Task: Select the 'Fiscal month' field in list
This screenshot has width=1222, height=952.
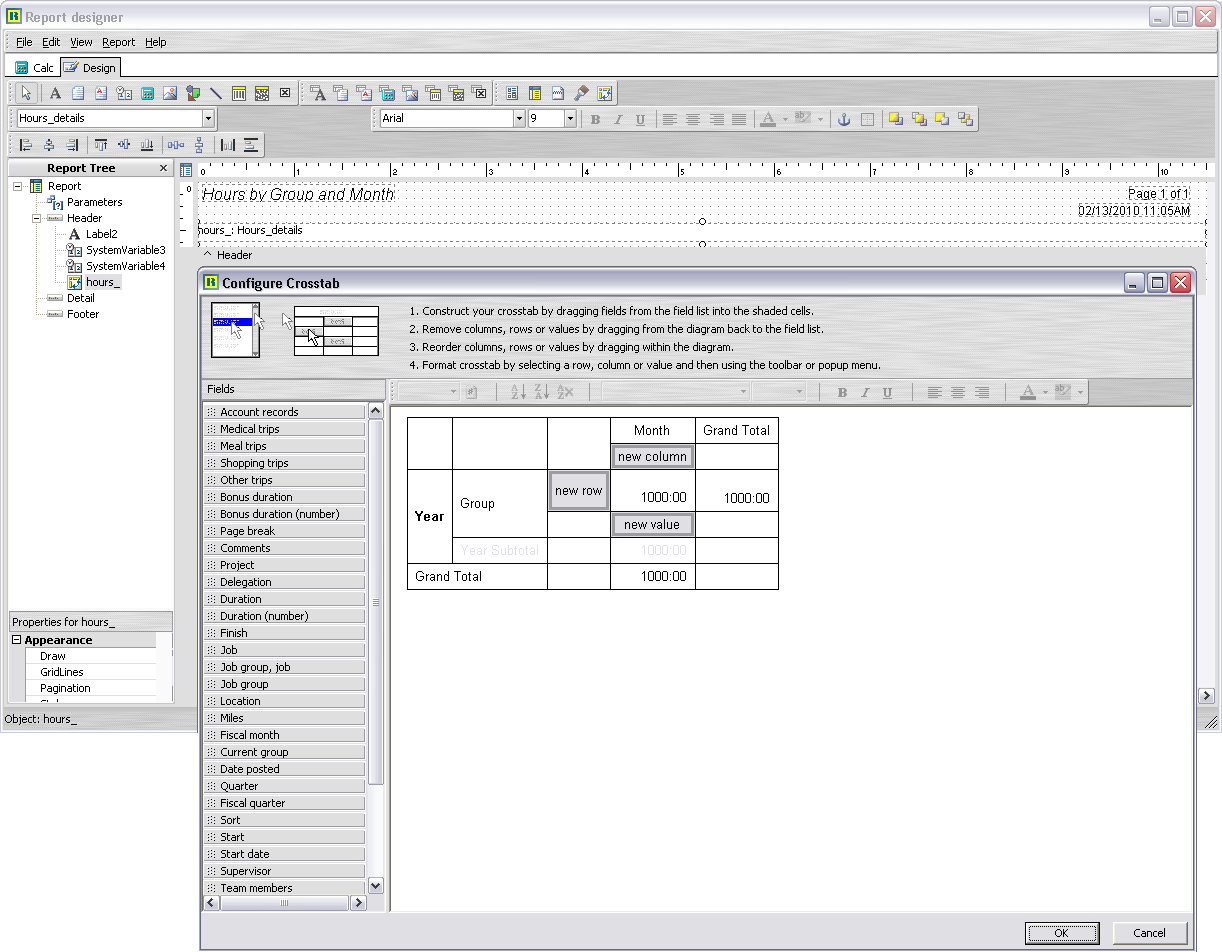Action: (284, 735)
